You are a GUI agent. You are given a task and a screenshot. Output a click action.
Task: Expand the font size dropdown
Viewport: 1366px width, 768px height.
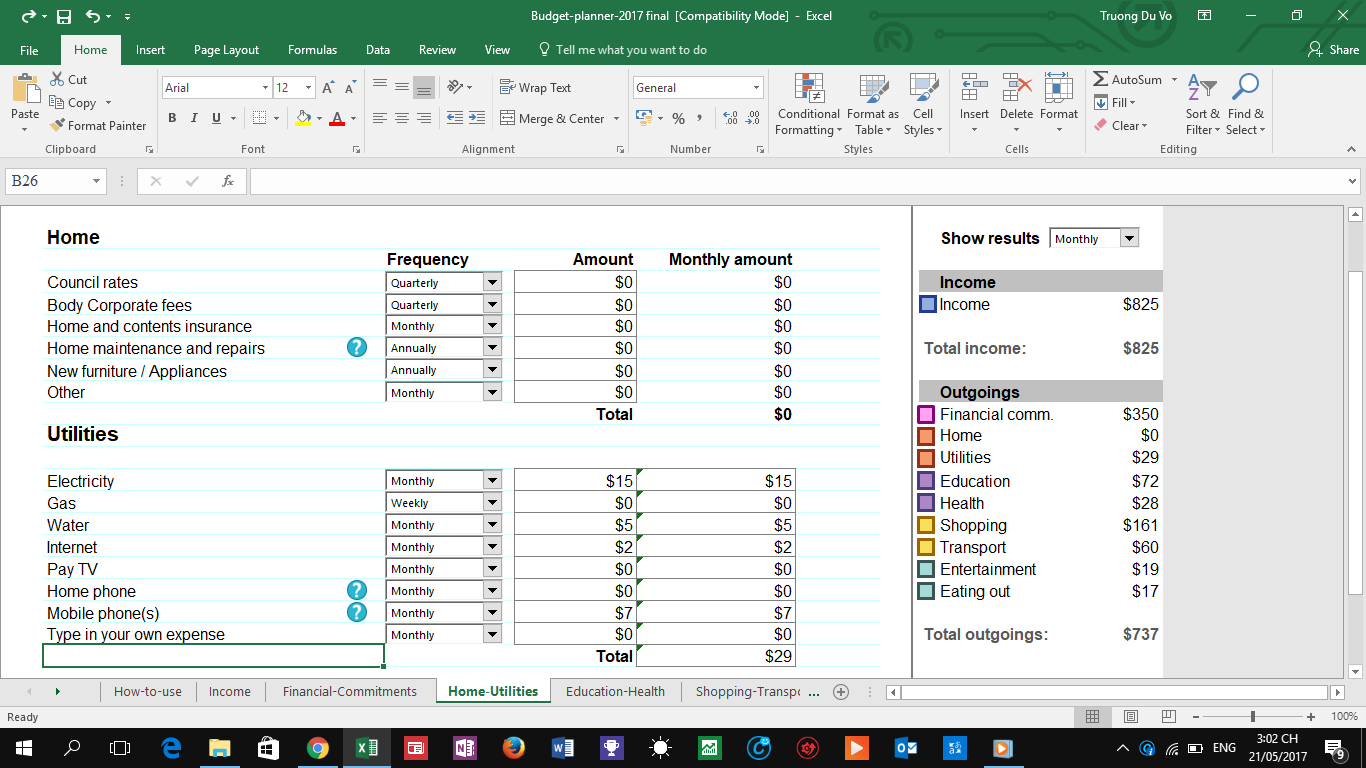(x=308, y=88)
